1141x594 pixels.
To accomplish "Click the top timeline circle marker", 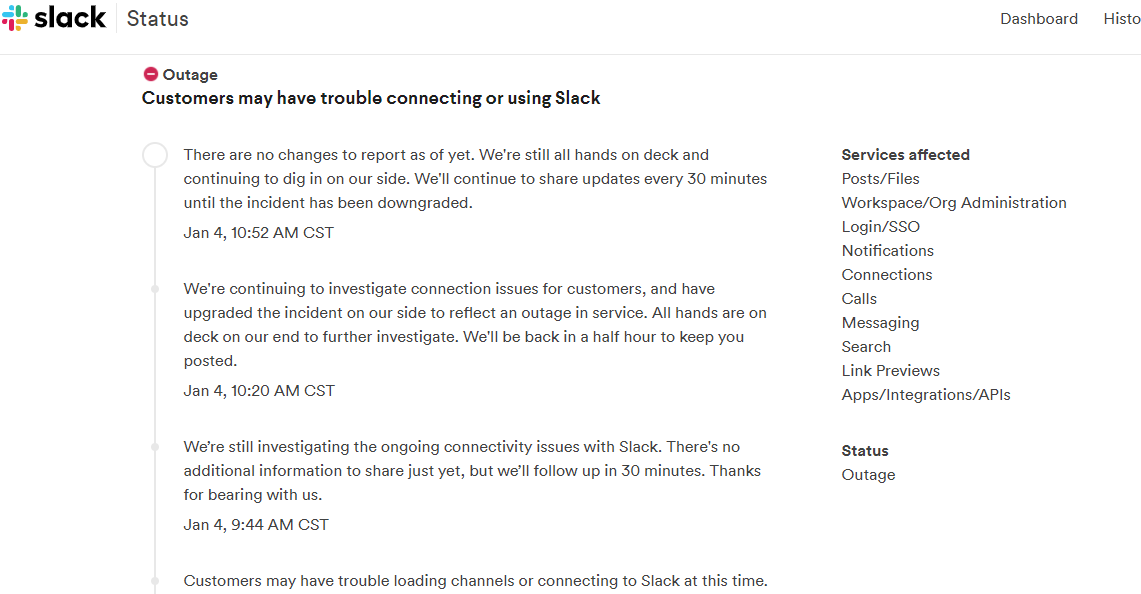I will (x=155, y=155).
